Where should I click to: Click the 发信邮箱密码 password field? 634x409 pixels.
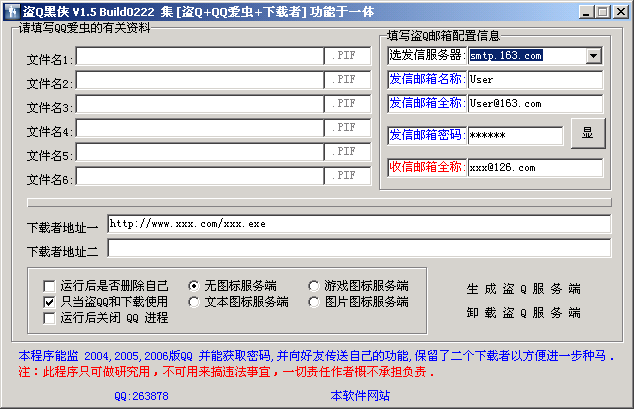click(515, 135)
